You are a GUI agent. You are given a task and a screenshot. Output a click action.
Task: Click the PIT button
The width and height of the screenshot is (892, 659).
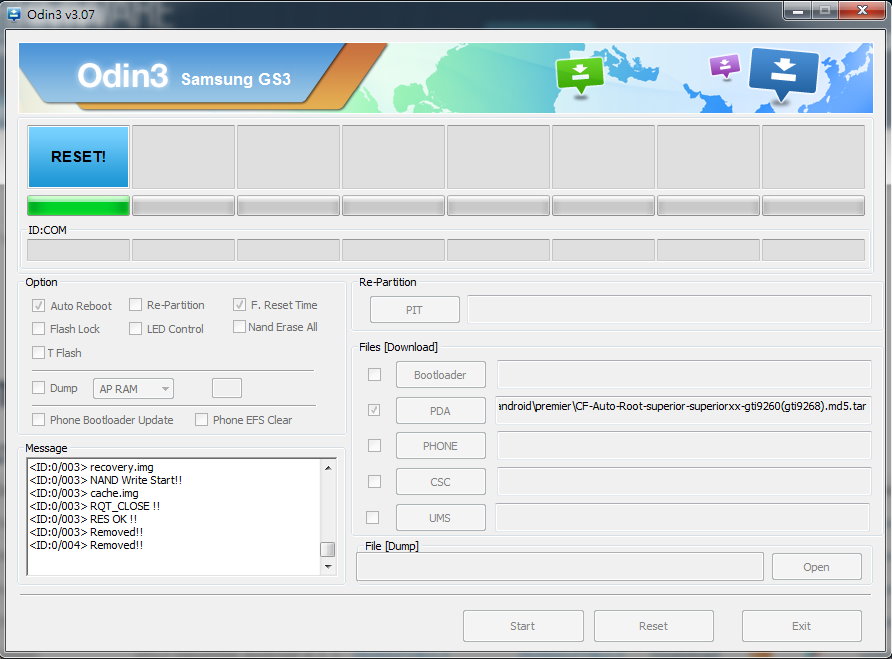pyautogui.click(x=415, y=310)
